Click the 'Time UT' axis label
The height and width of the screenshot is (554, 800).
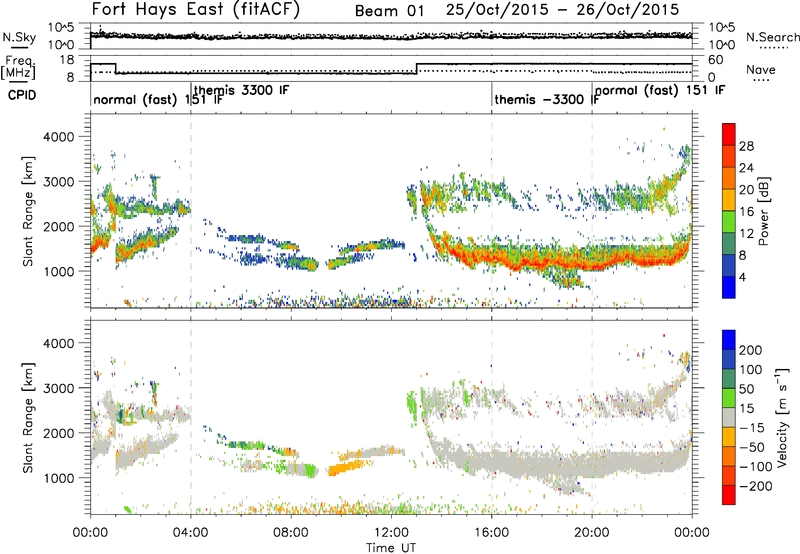[391, 547]
